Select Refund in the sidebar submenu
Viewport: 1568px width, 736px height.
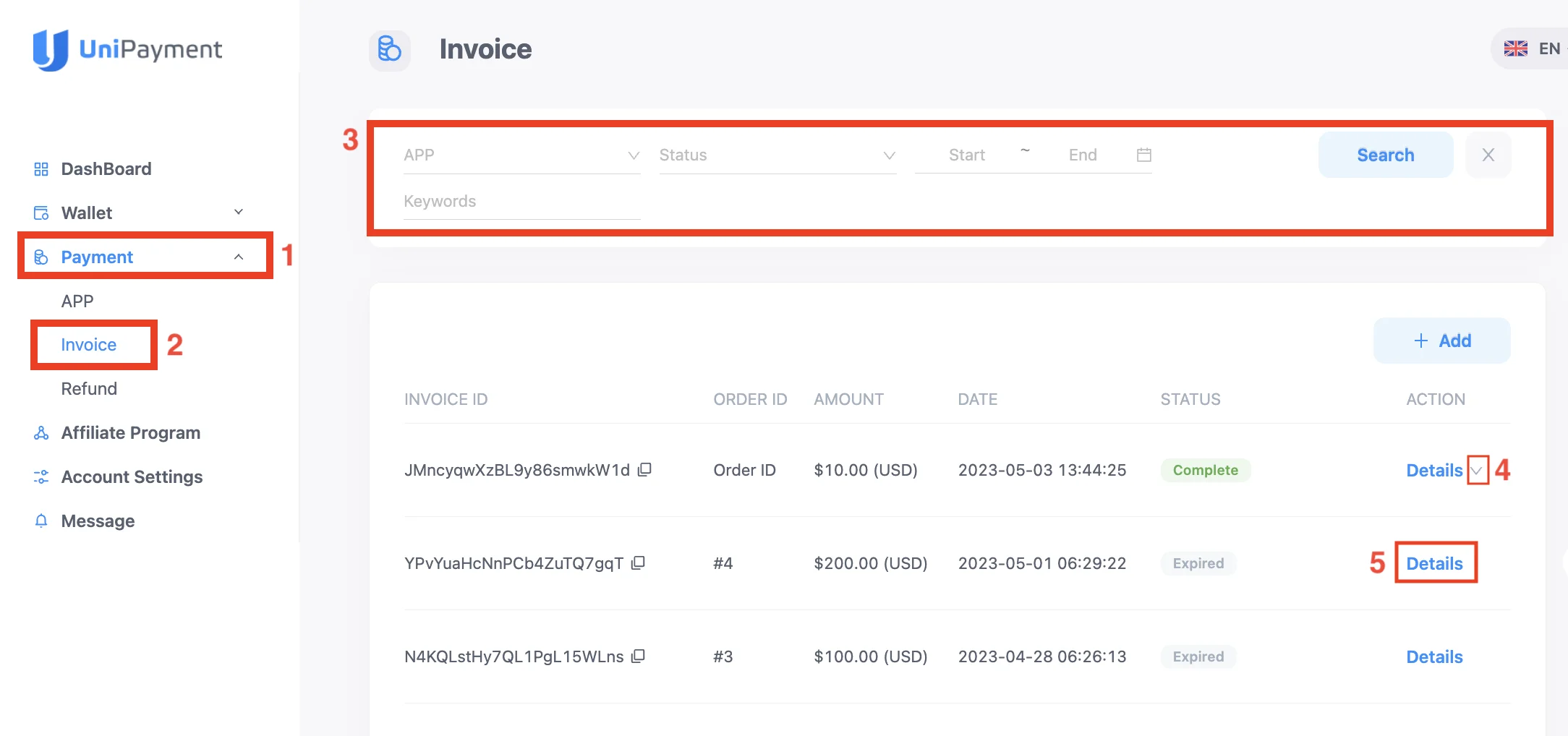(89, 388)
